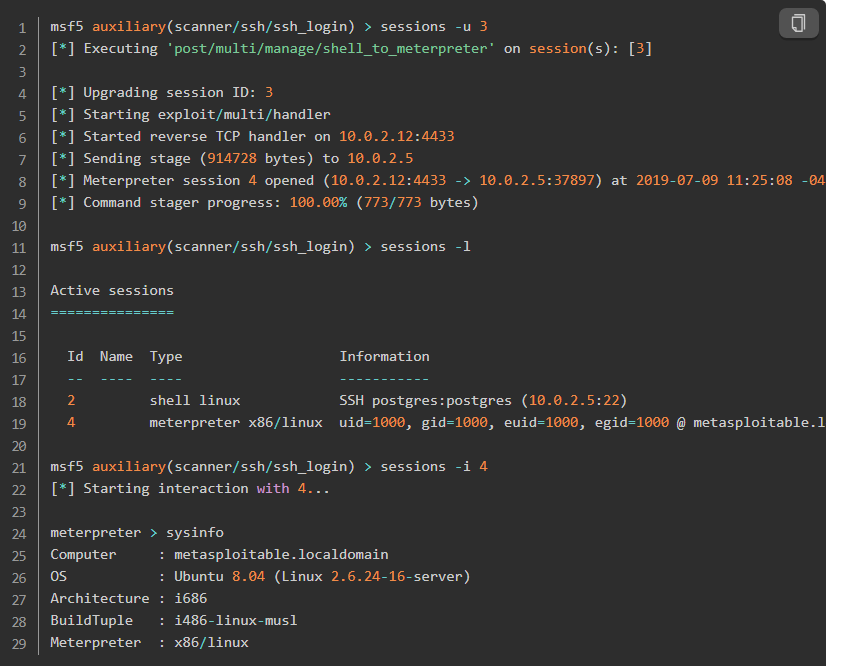
Task: Click 'i486-linux-musl' BuildTuple value
Action: pyautogui.click(x=236, y=620)
